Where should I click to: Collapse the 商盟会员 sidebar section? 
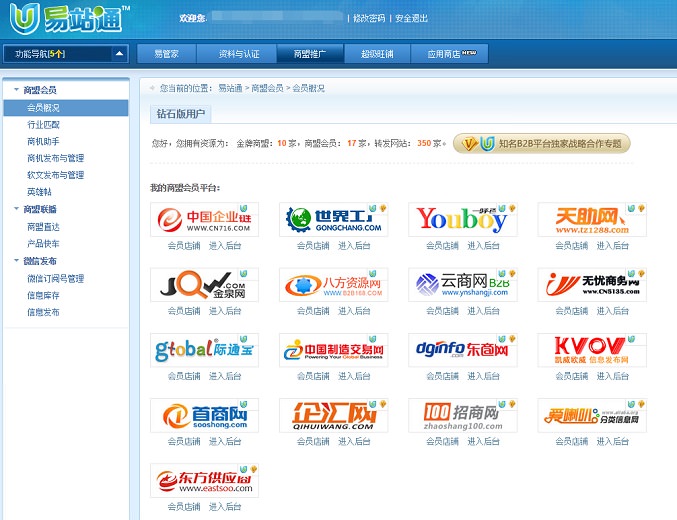click(x=16, y=89)
